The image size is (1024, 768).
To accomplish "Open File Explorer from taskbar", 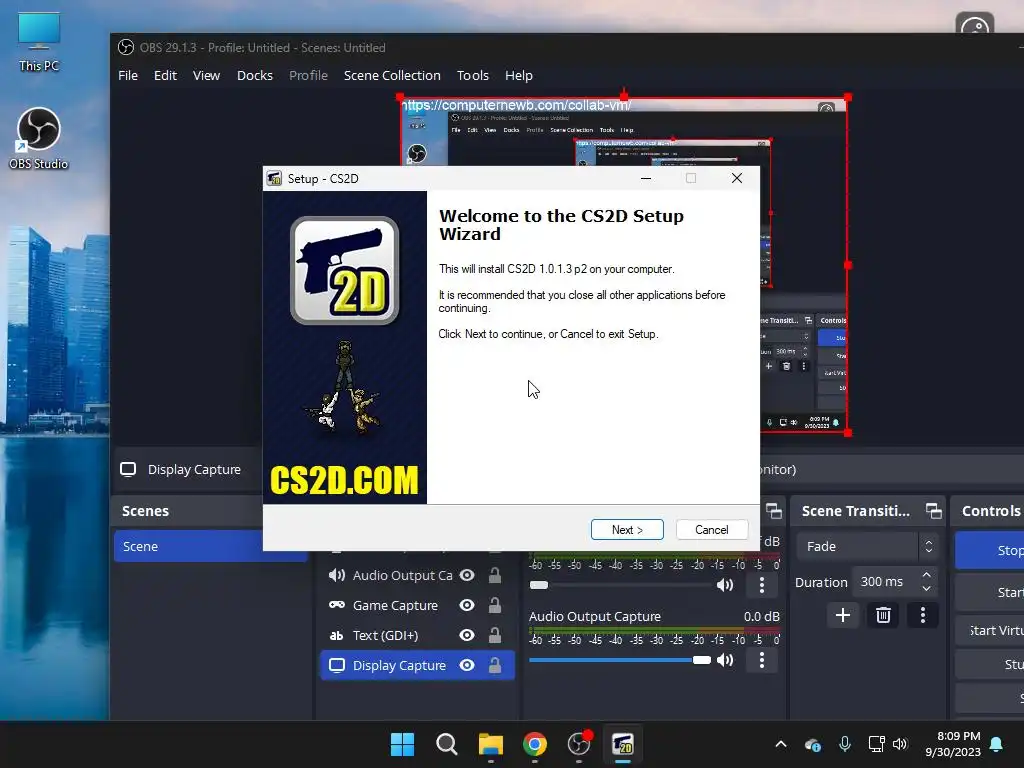I will tap(490, 744).
